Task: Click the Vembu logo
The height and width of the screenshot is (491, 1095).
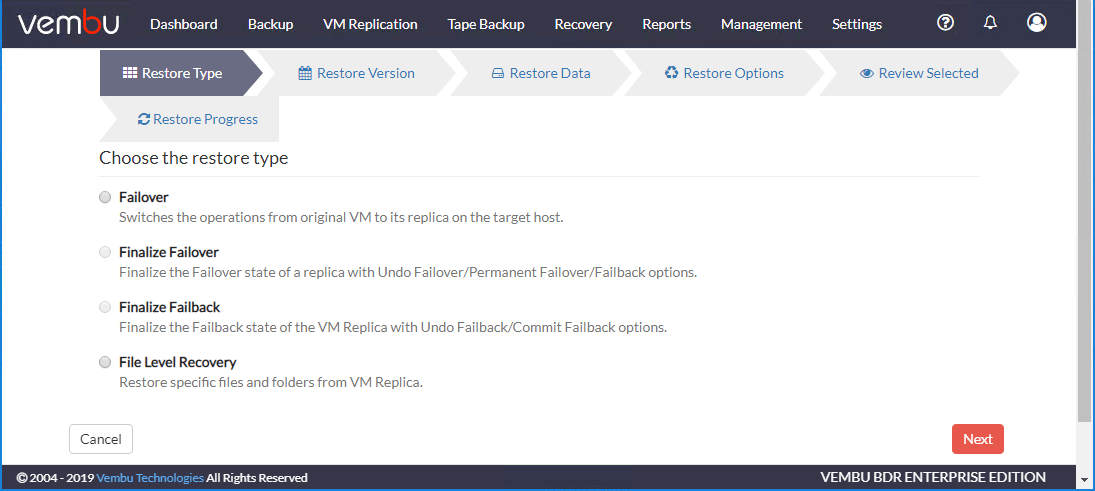Action: point(68,24)
